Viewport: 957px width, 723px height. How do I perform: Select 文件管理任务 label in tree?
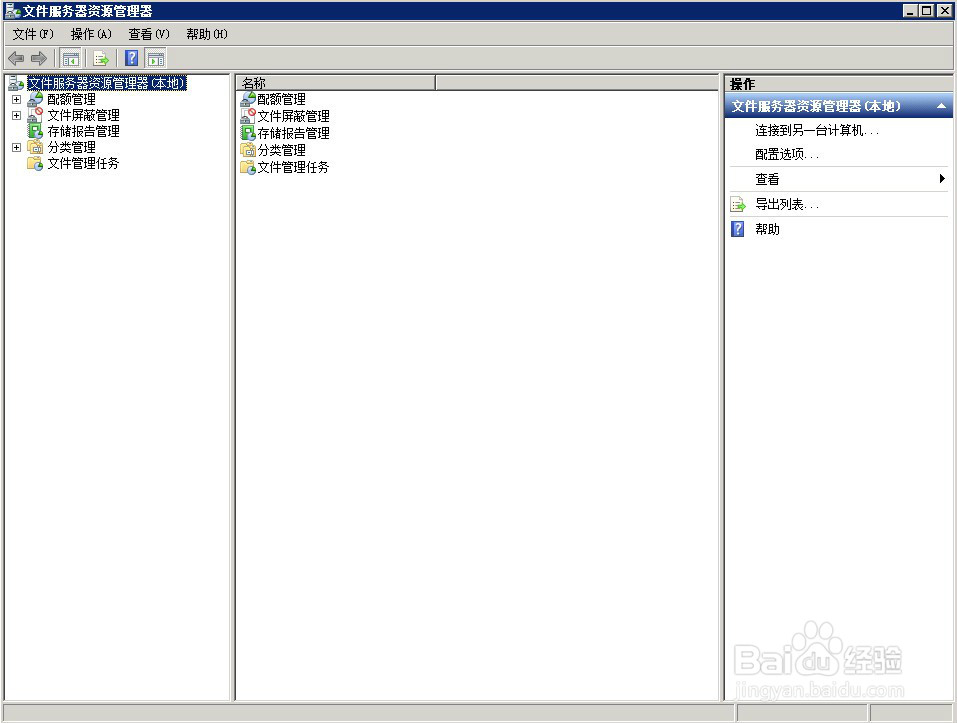tap(84, 163)
